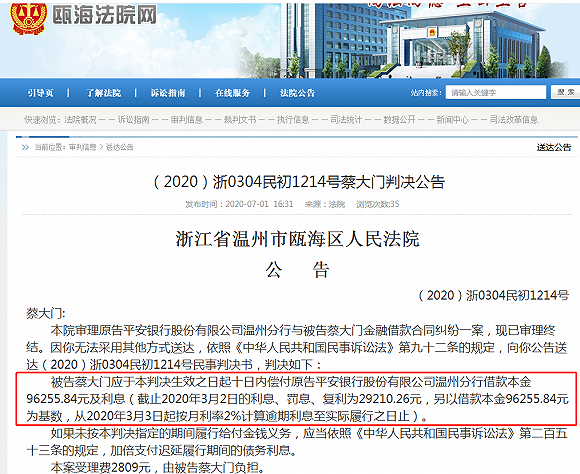Open 执行信息 quick browse link

tap(293, 120)
